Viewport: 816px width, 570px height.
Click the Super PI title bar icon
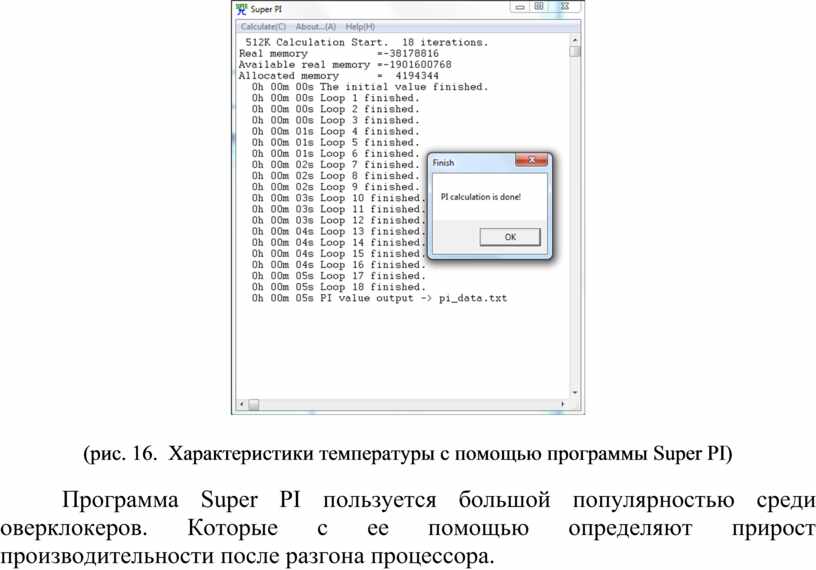pos(241,9)
